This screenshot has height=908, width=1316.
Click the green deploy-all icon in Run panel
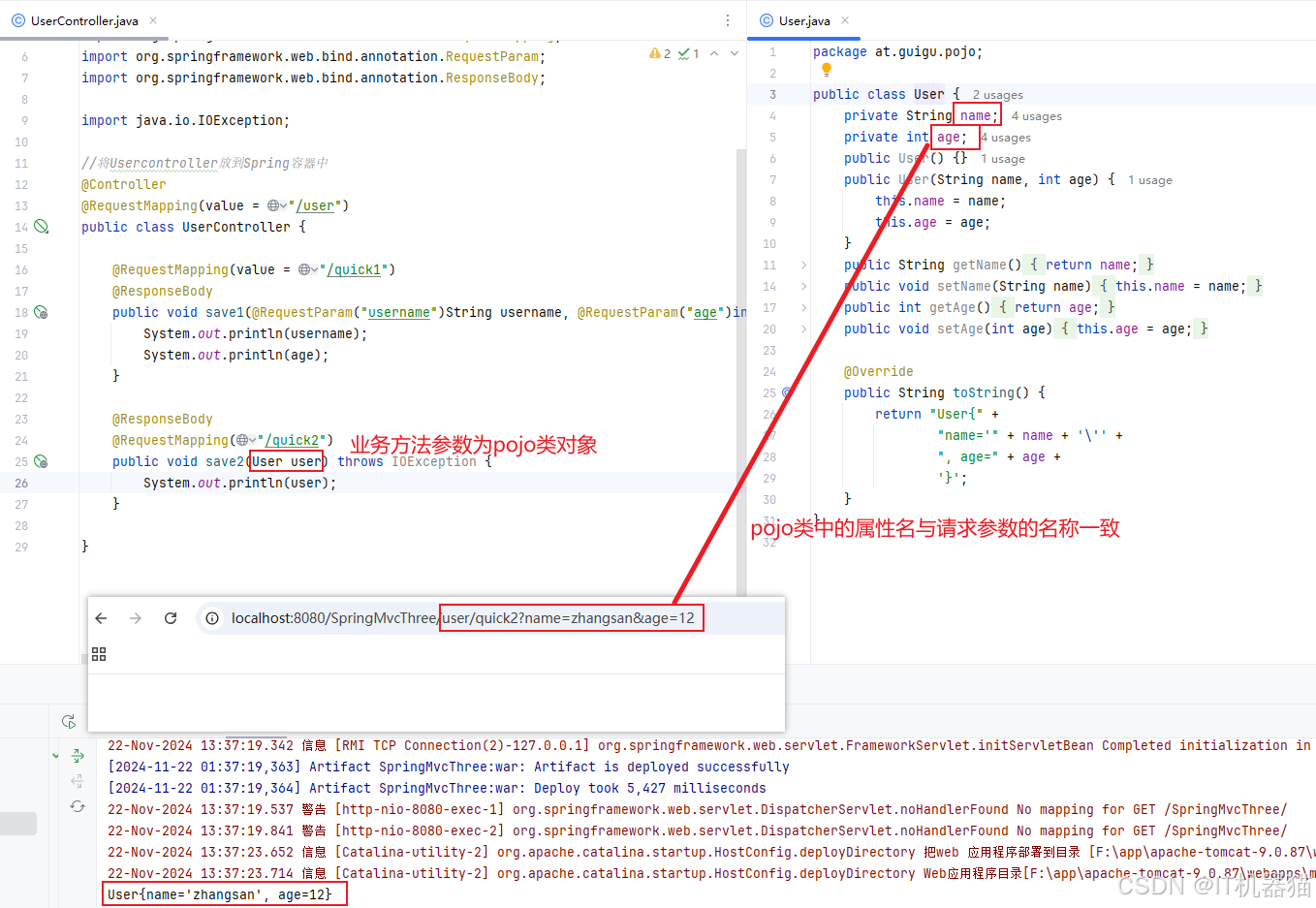(78, 755)
